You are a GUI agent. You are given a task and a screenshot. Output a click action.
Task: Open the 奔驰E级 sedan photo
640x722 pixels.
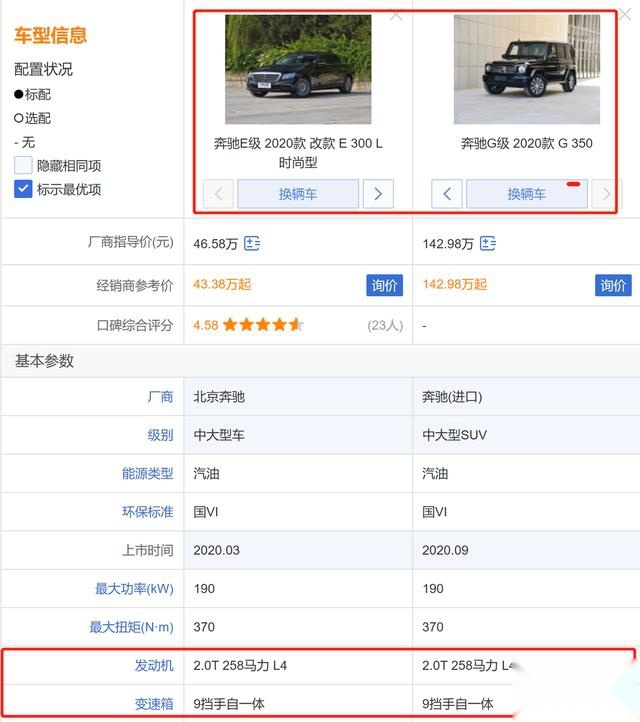pyautogui.click(x=298, y=69)
